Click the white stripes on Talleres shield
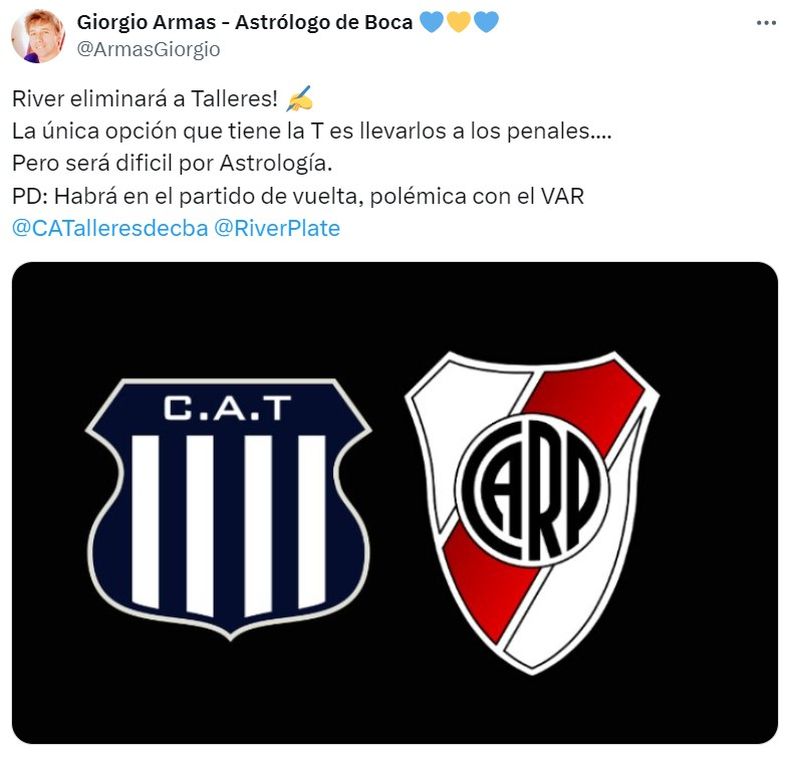Screen dimensions: 790x757 point(229,526)
